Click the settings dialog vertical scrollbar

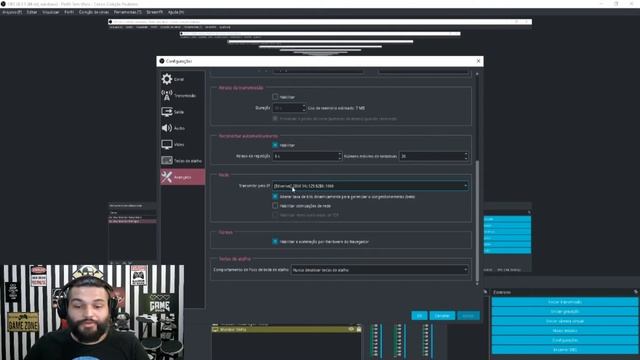(x=477, y=220)
